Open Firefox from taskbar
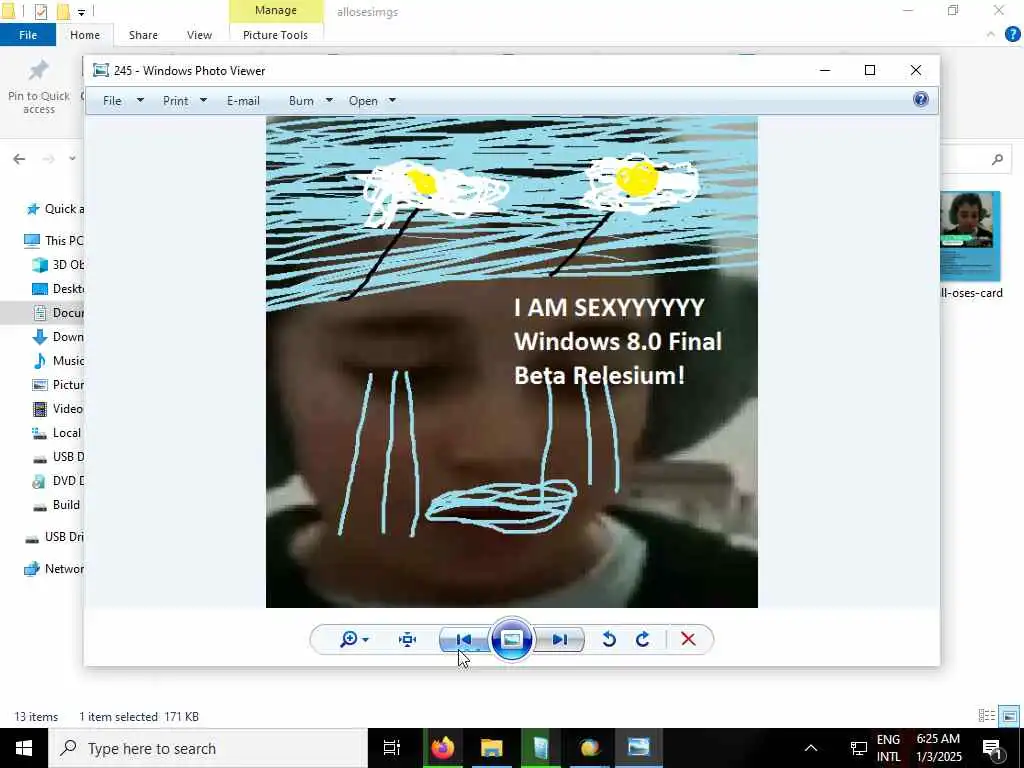The width and height of the screenshot is (1024, 768). 442,748
